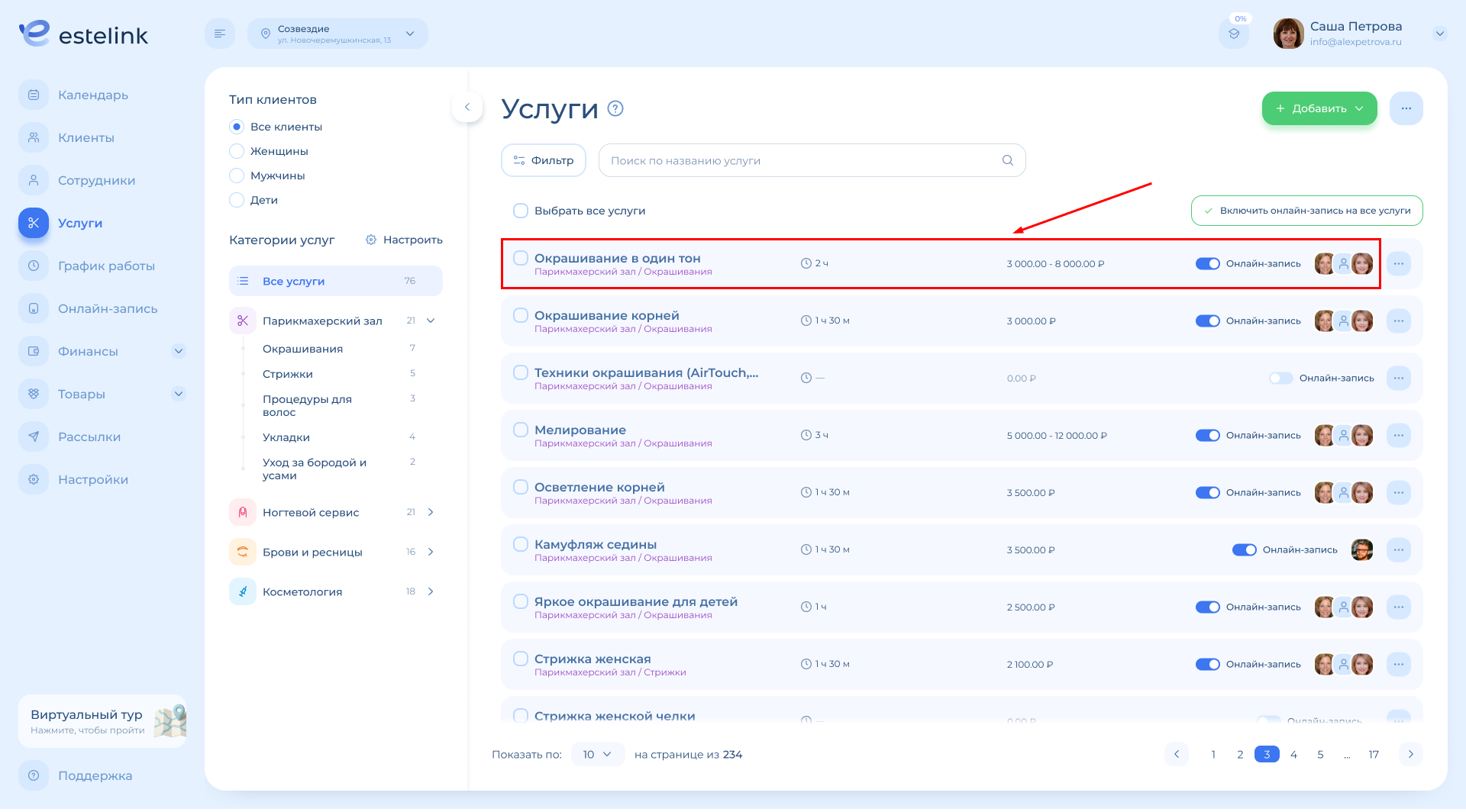Click the green Добавить button
Viewport: 1466px width, 812px height.
[1319, 108]
